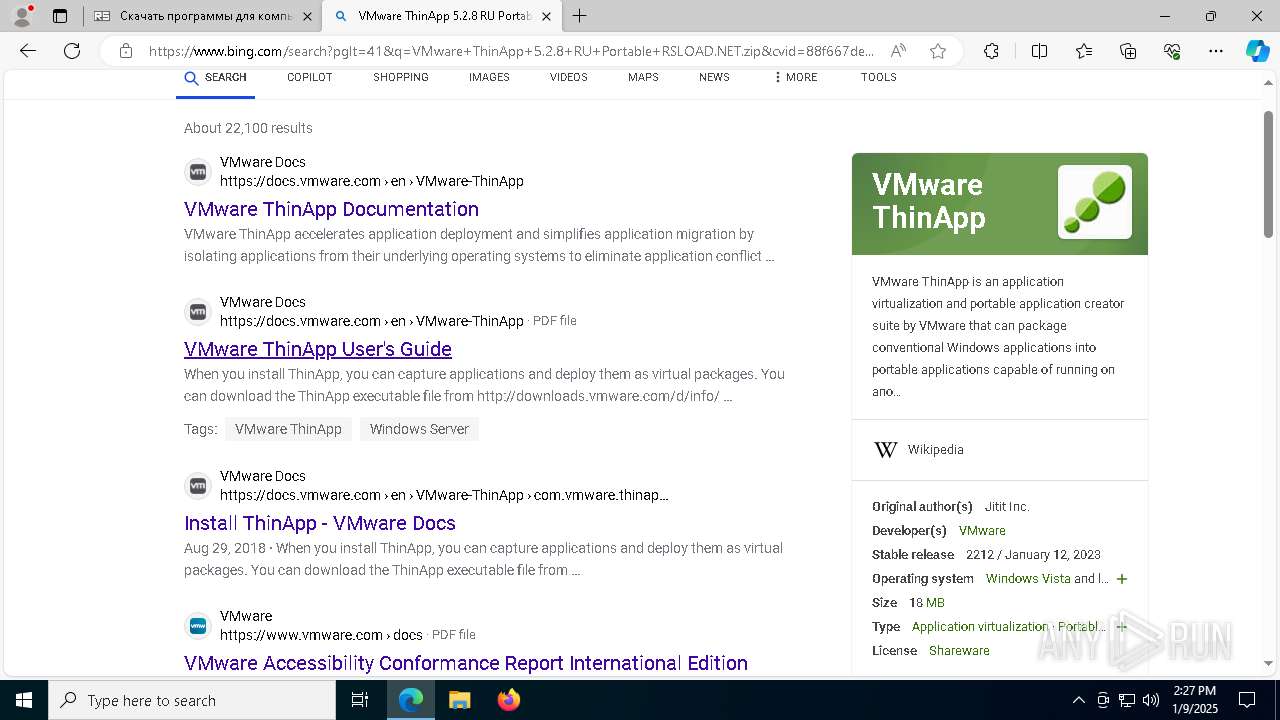Viewport: 1280px width, 720px height.
Task: Click the Windows Server tag
Action: pos(419,429)
